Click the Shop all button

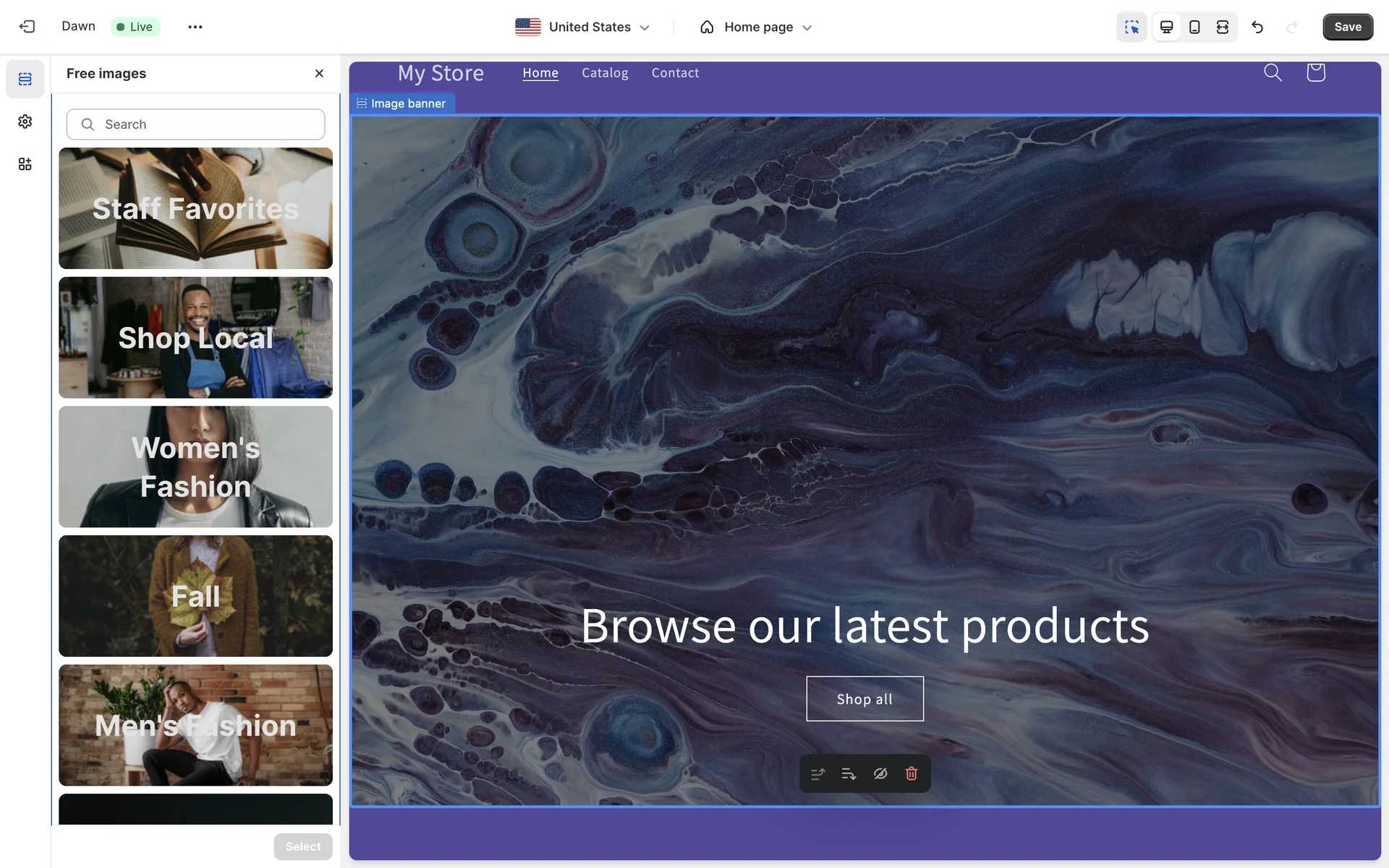tap(865, 699)
